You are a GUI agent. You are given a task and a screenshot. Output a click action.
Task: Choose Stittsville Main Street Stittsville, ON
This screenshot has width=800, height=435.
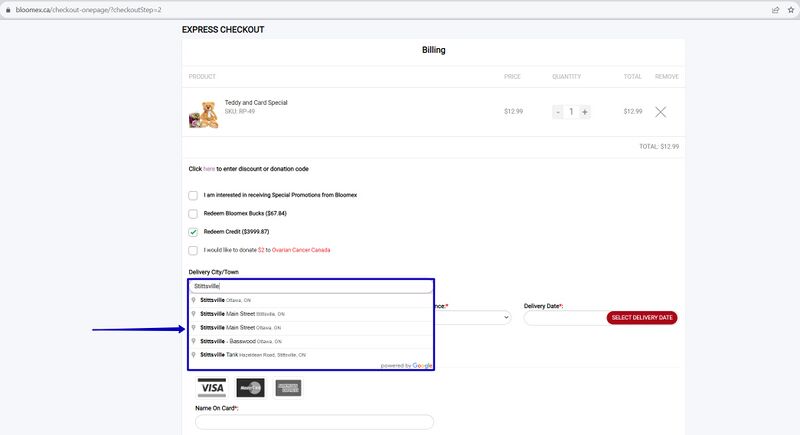point(311,314)
